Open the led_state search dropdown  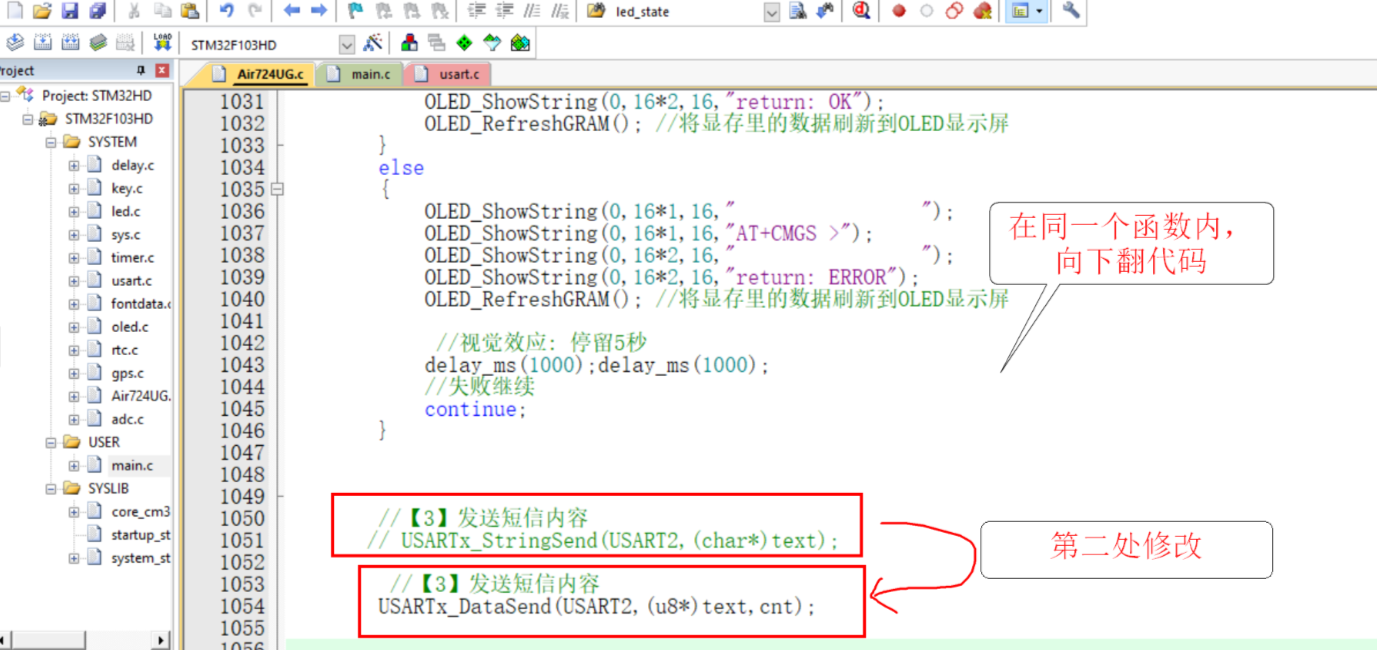(772, 12)
